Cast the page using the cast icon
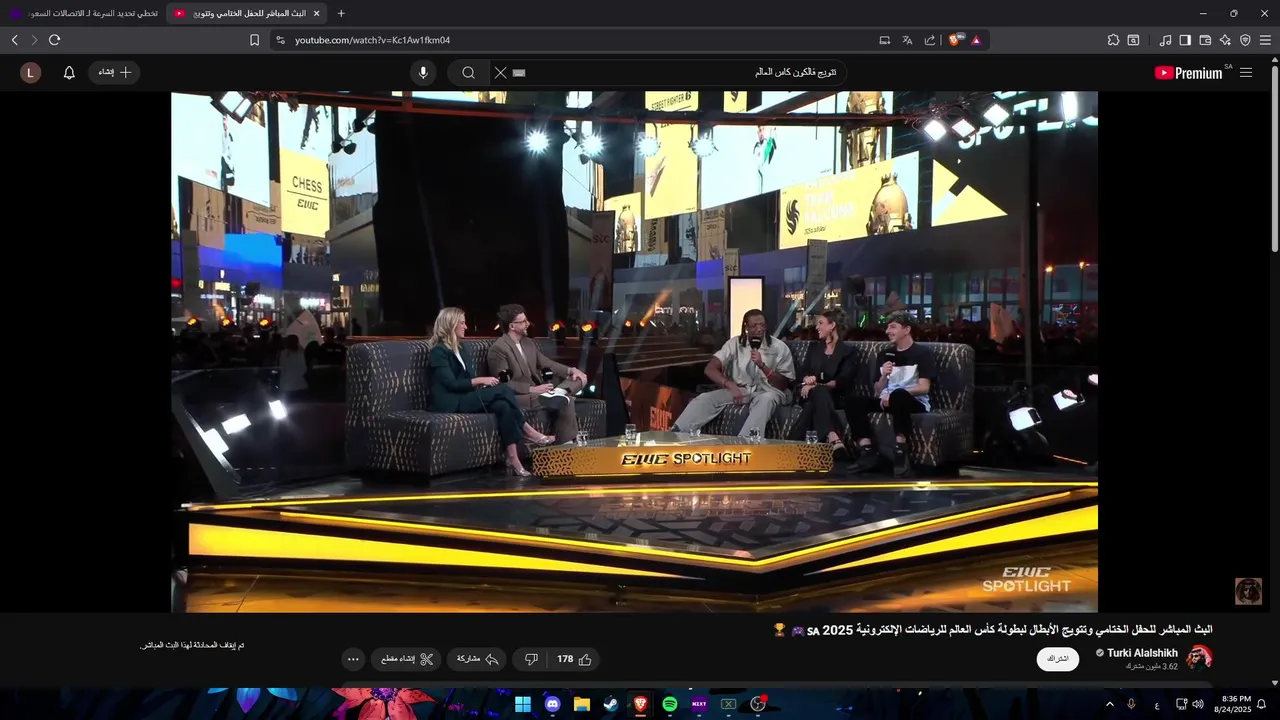Viewport: 1280px width, 720px height. (884, 40)
